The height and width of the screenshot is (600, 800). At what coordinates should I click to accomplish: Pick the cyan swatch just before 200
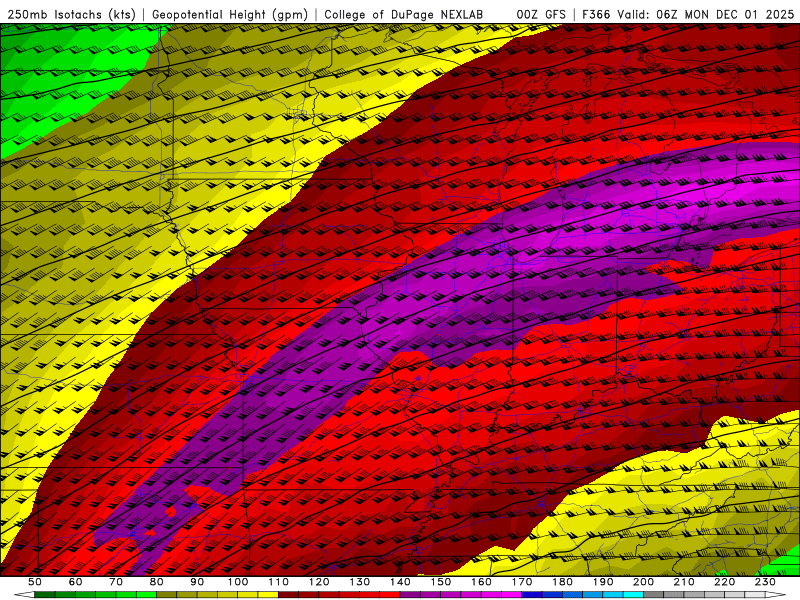coord(633,594)
